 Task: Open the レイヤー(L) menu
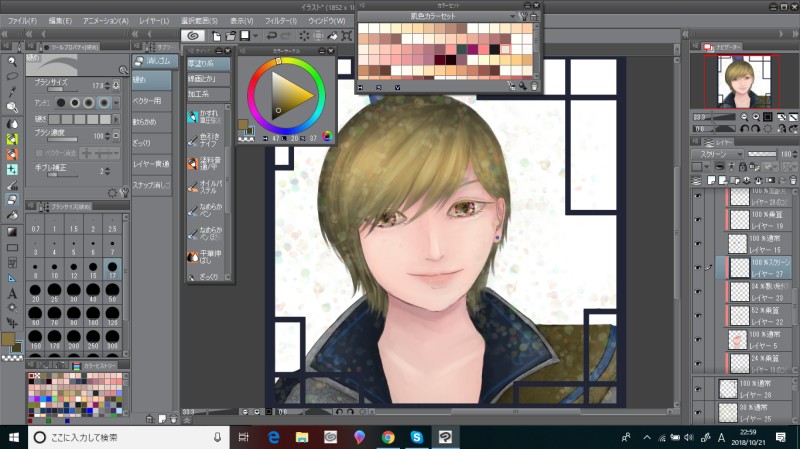(x=154, y=21)
